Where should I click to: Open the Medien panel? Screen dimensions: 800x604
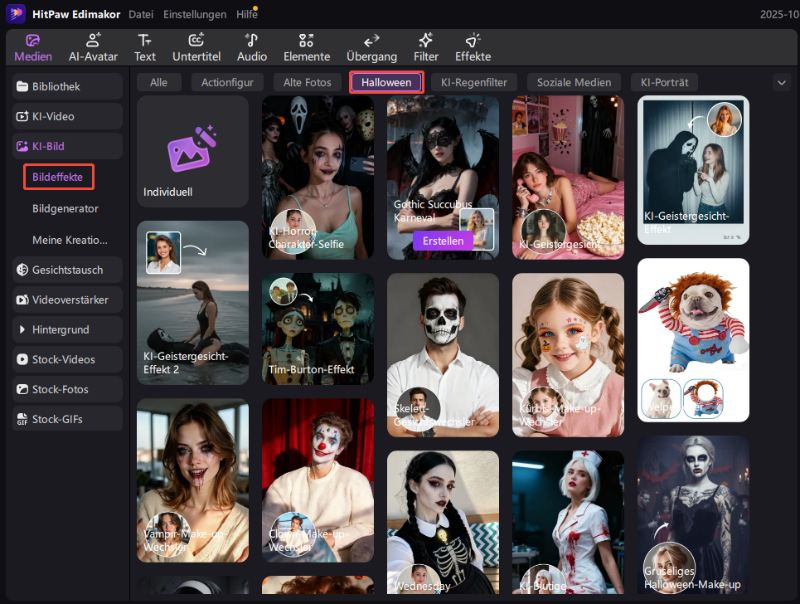coord(33,48)
